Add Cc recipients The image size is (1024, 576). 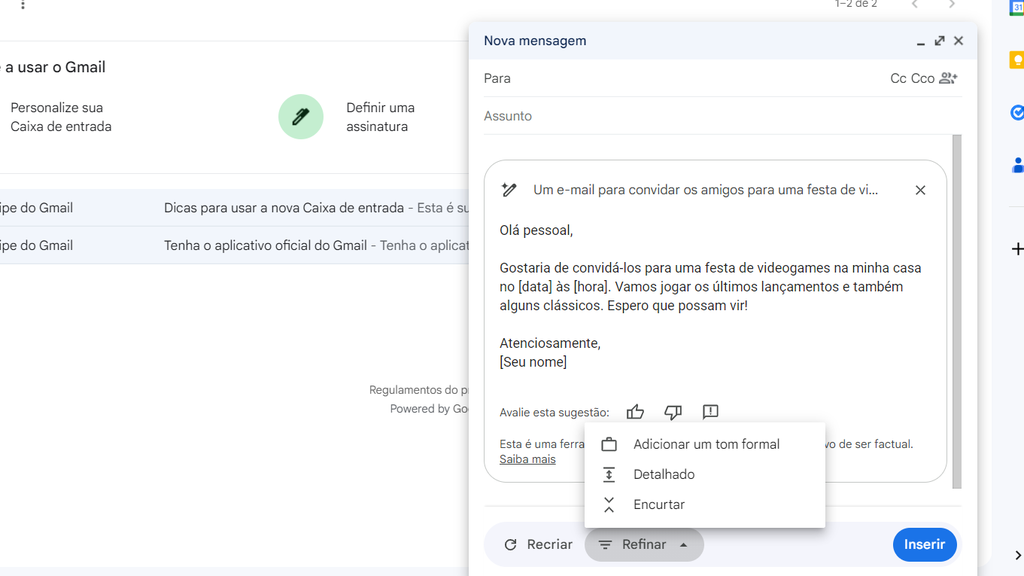click(x=898, y=78)
